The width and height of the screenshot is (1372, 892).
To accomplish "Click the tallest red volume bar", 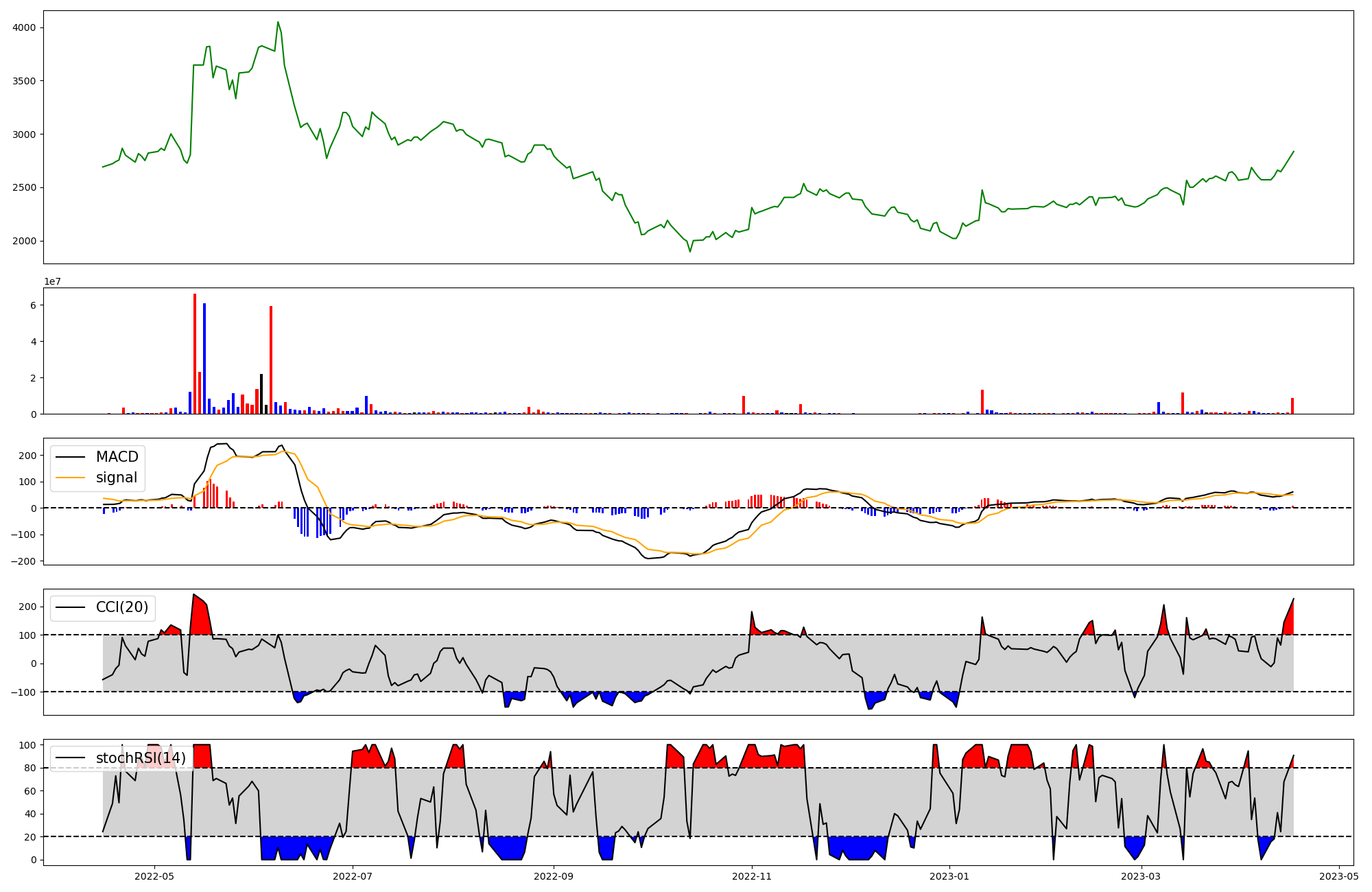I will (x=195, y=354).
